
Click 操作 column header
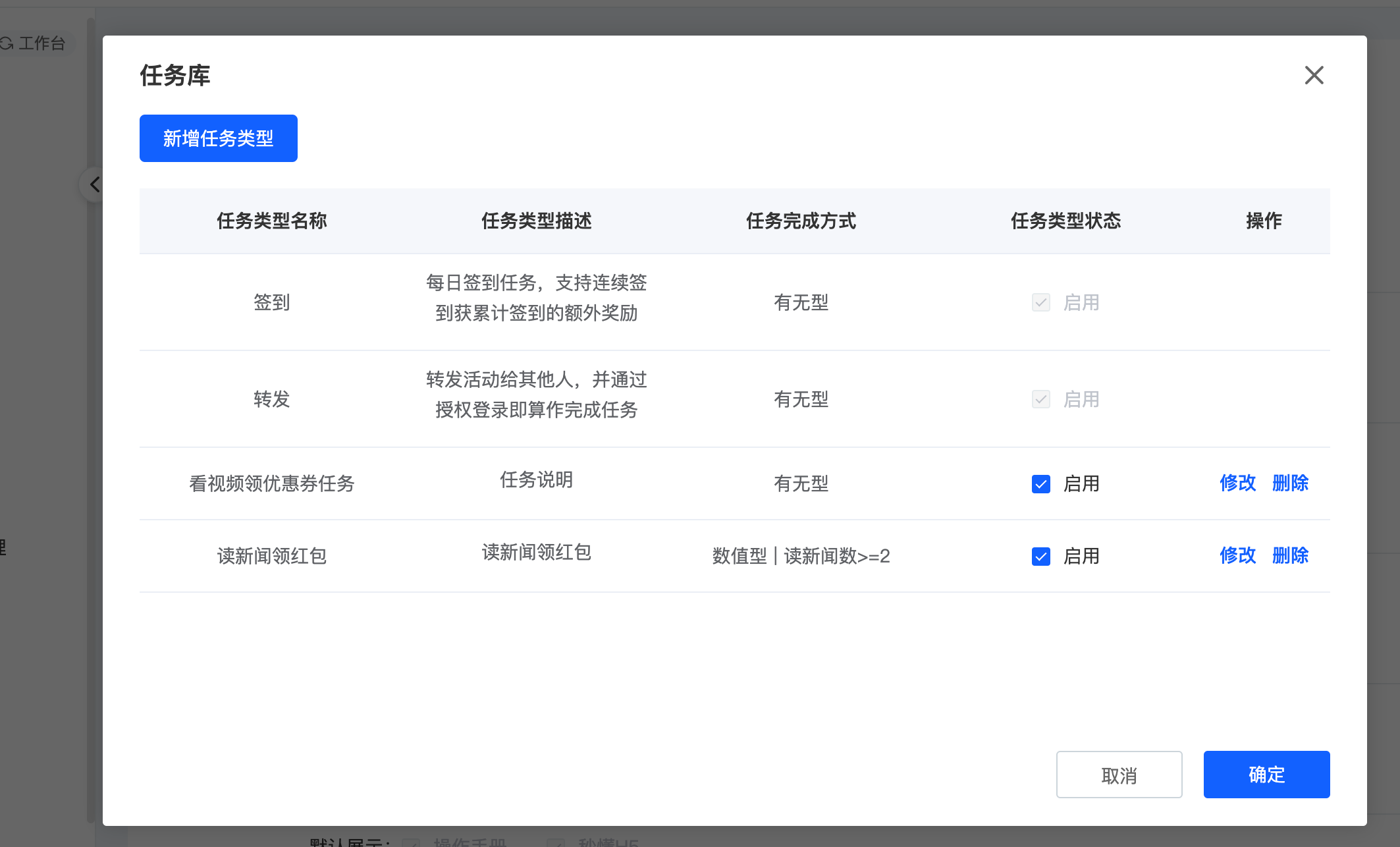coord(1264,221)
